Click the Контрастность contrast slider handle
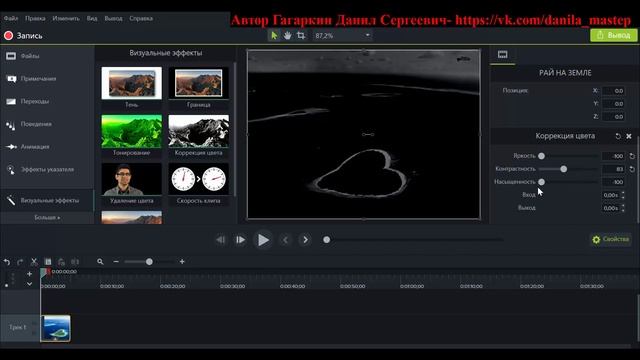Screen dimensions: 640x360 (x=563, y=169)
